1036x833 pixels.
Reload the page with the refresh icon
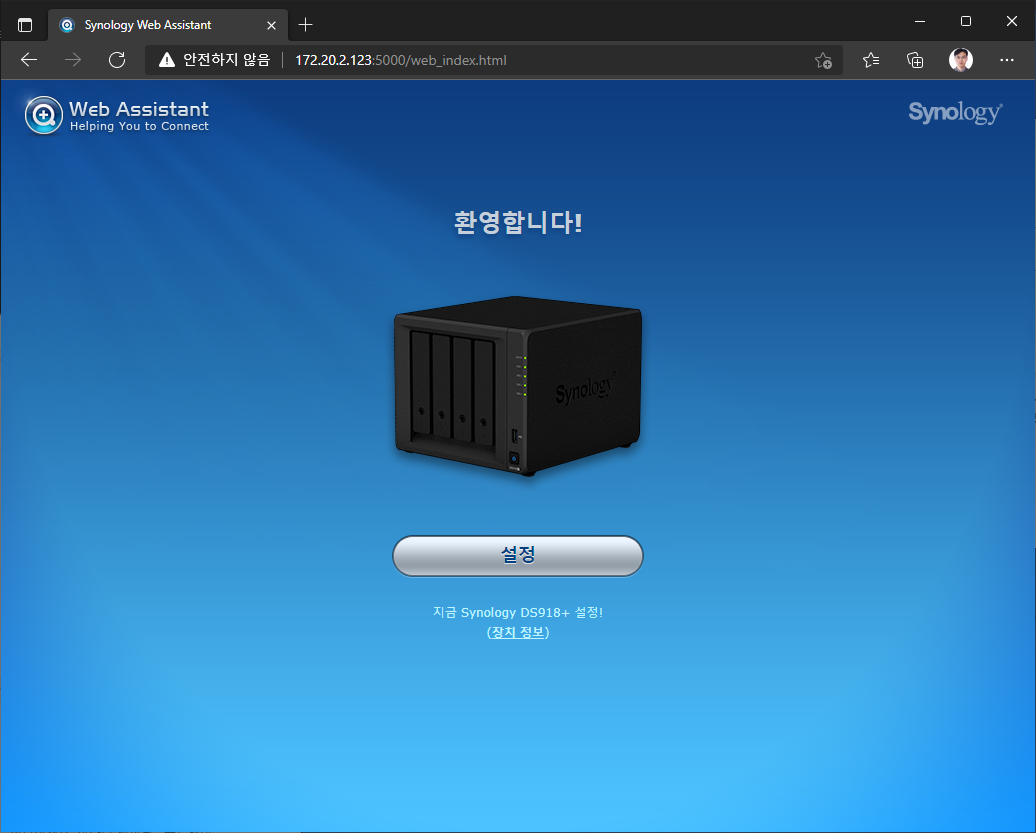[117, 60]
